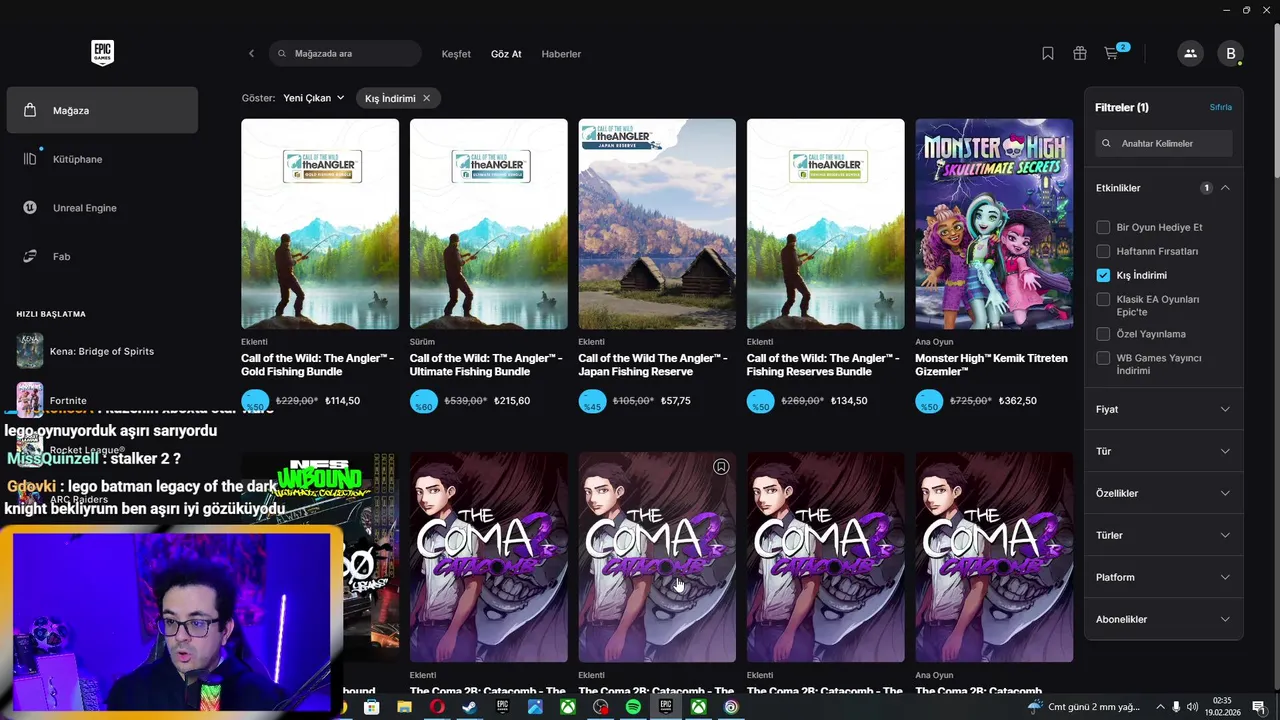Open the gift redeem icon
Viewport: 1280px width, 720px height.
(x=1080, y=54)
